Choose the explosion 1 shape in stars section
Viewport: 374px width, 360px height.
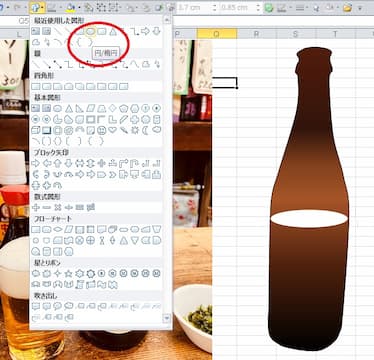(36, 274)
